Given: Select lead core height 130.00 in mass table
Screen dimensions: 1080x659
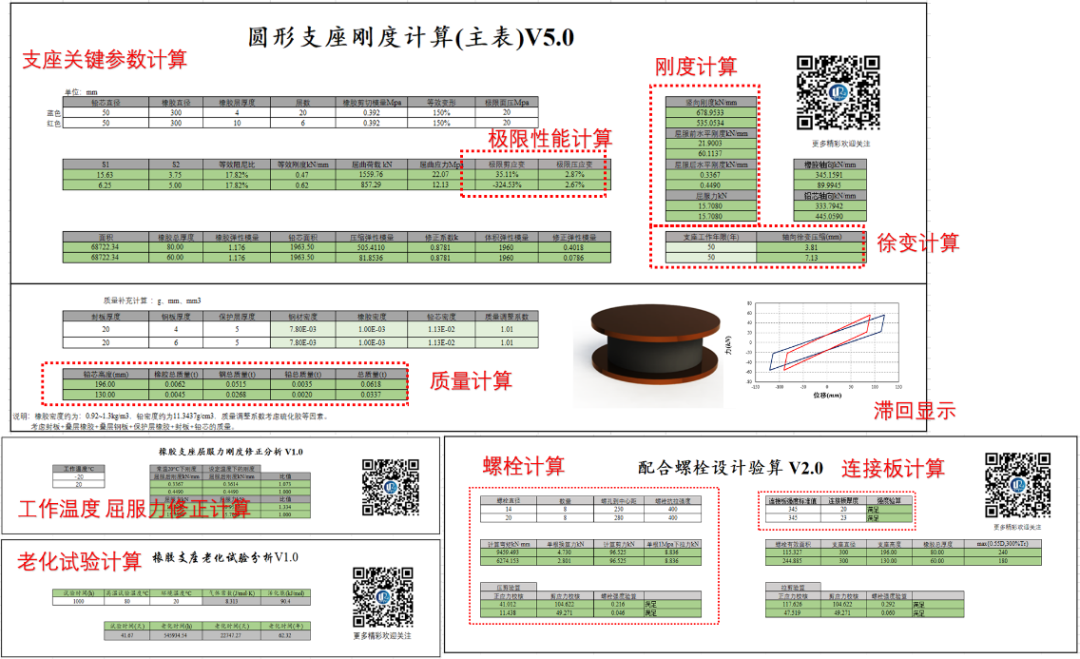Looking at the screenshot, I should coord(105,395).
